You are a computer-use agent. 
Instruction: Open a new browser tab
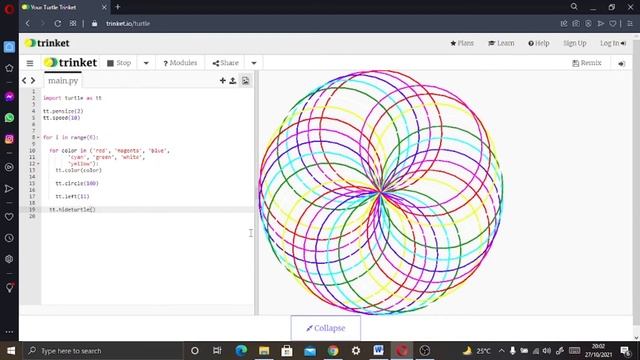click(118, 7)
